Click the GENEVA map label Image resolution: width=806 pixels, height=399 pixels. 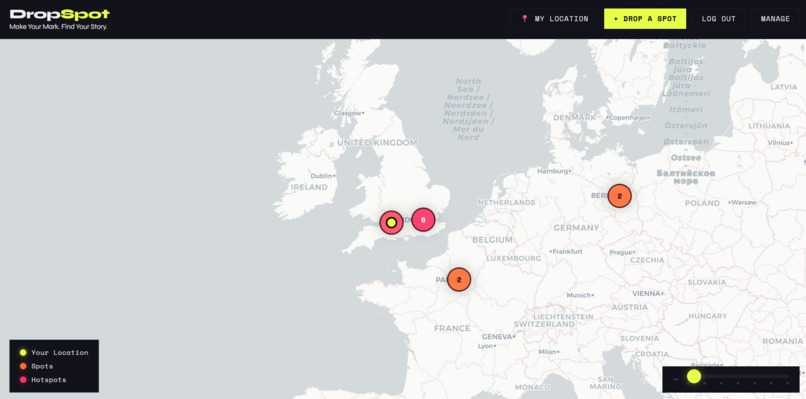pyautogui.click(x=498, y=337)
